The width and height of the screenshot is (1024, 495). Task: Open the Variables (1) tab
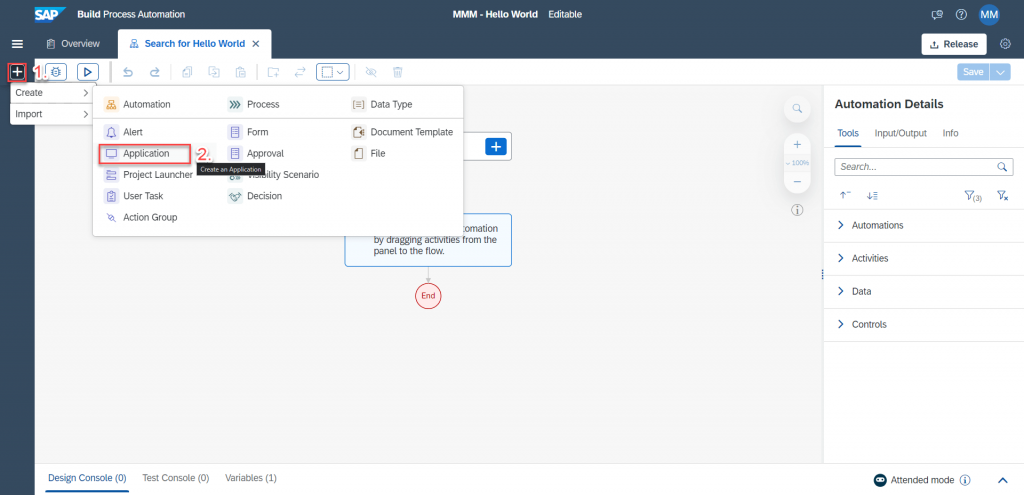(x=251, y=478)
